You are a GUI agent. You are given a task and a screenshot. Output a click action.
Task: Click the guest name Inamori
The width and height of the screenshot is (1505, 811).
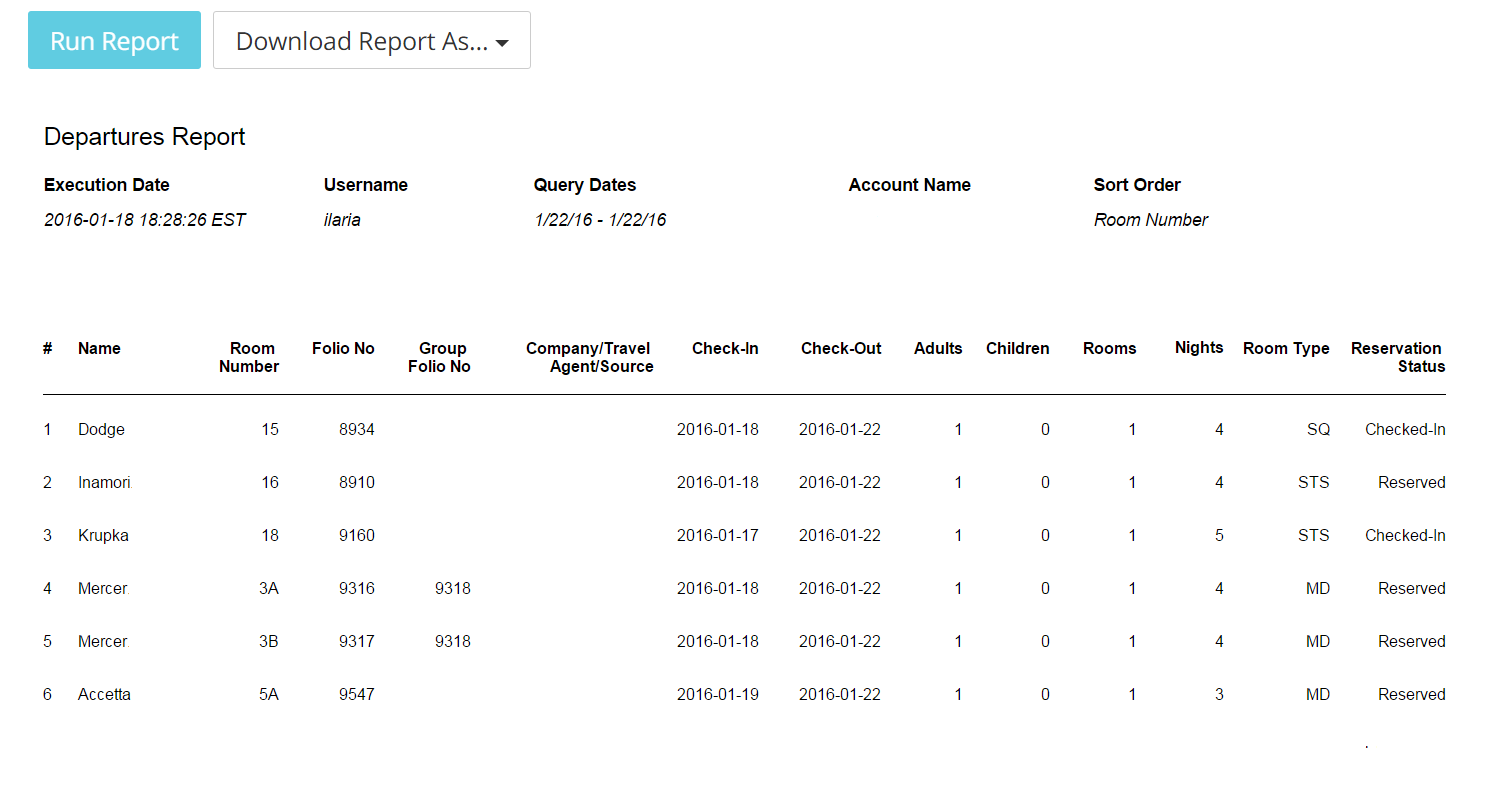click(104, 483)
